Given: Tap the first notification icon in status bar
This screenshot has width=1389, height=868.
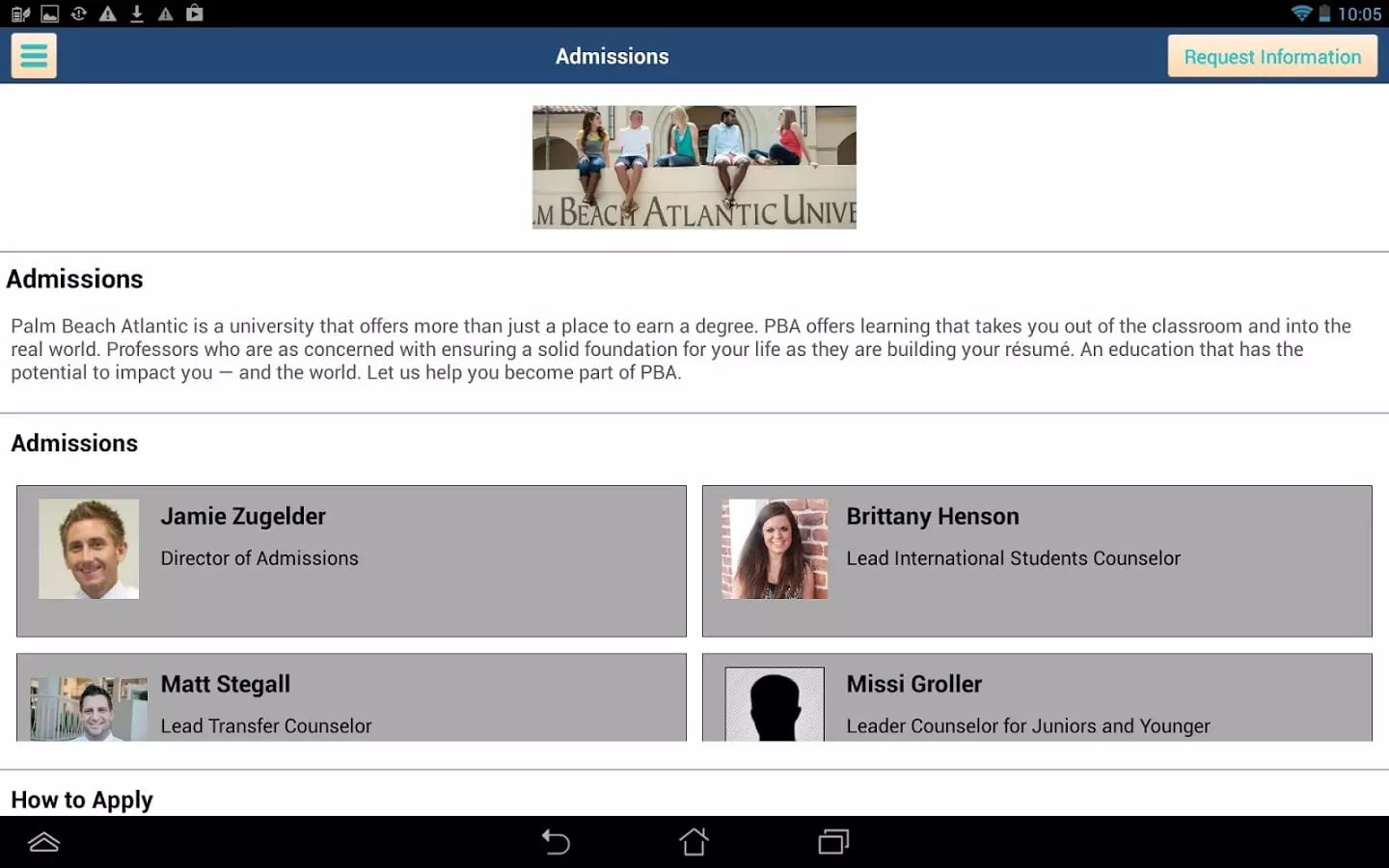Looking at the screenshot, I should (x=20, y=14).
